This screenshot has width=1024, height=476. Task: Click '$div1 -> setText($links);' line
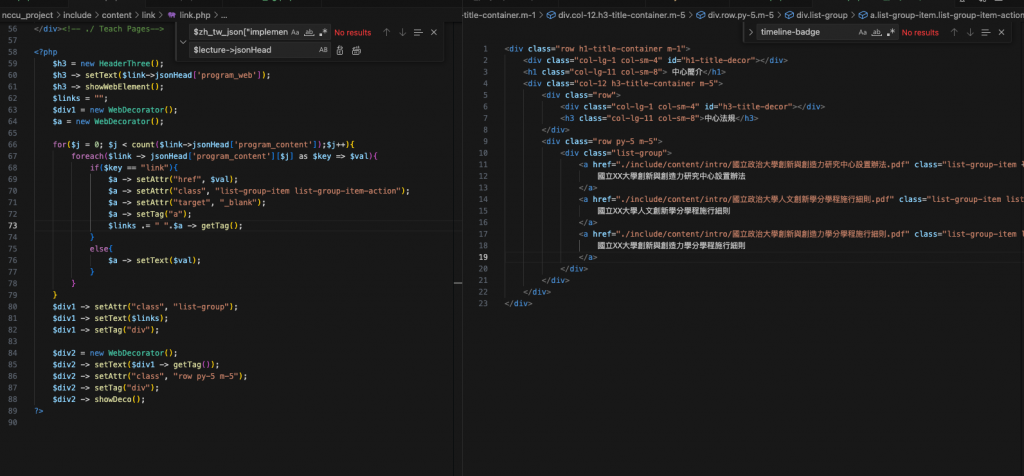pyautogui.click(x=110, y=318)
